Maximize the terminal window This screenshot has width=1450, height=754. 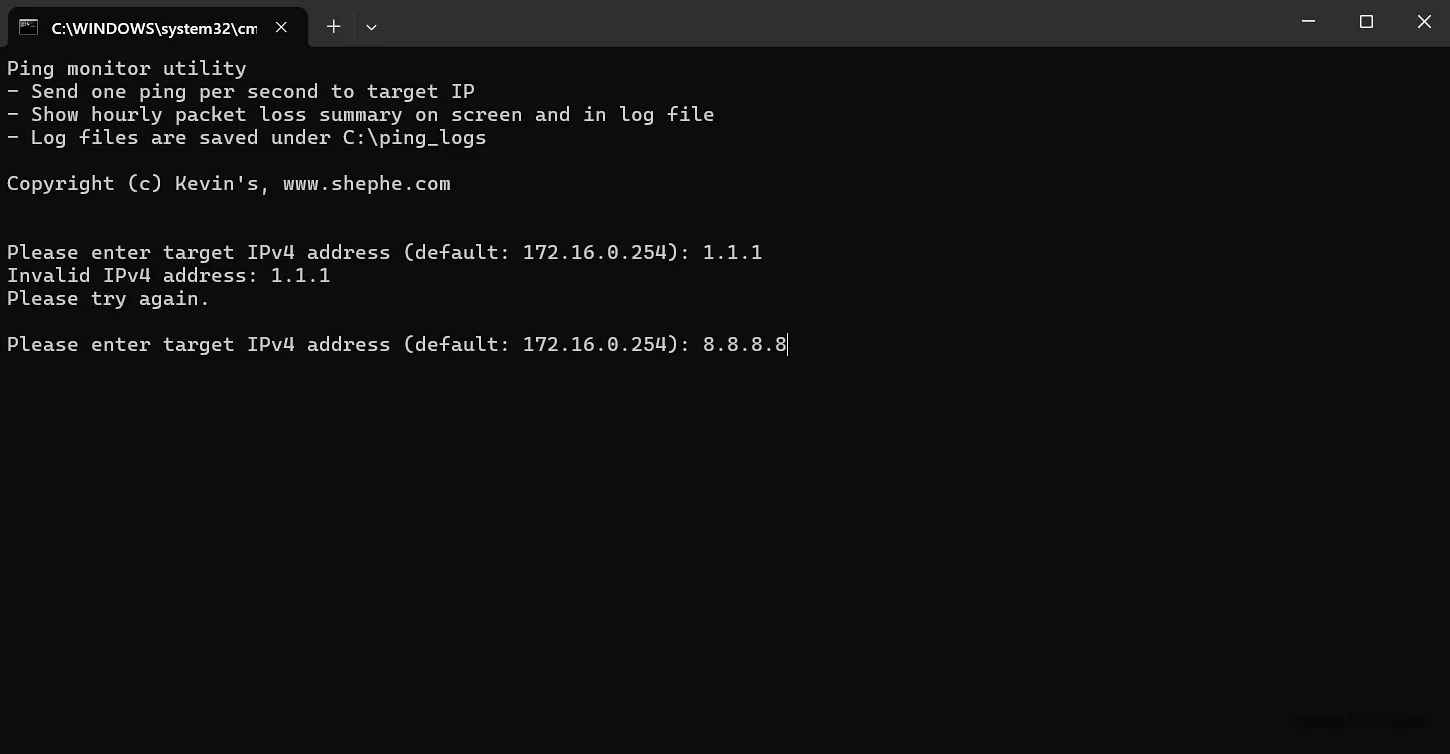tap(1366, 22)
